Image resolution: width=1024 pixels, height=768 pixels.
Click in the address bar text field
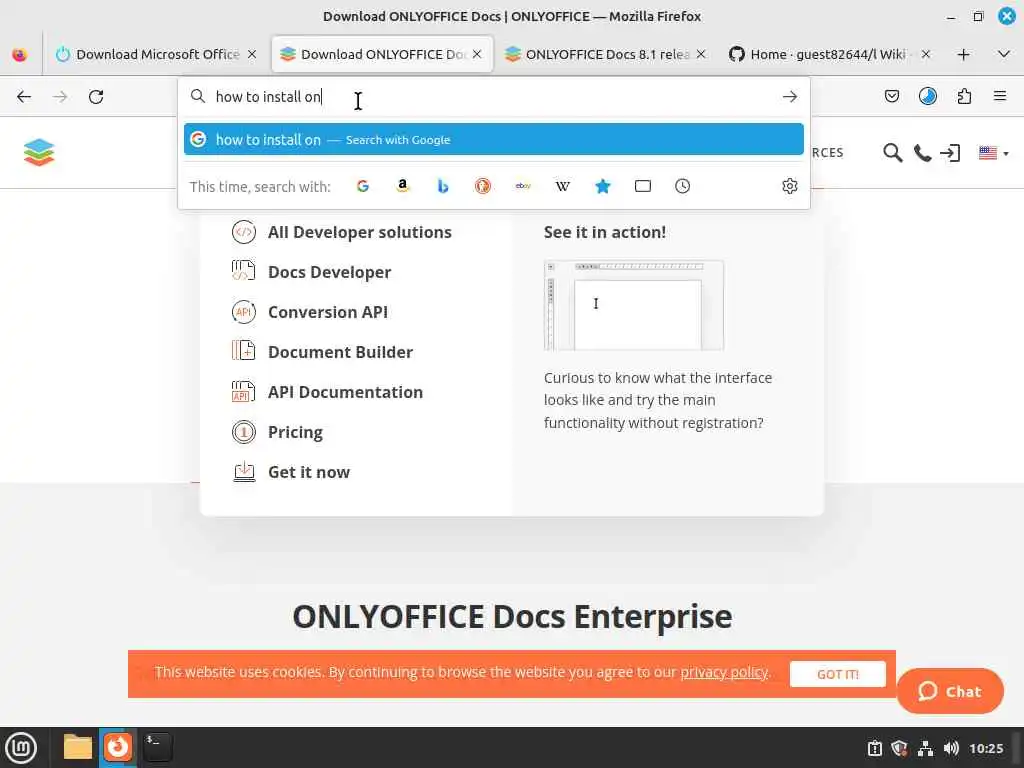[x=493, y=97]
